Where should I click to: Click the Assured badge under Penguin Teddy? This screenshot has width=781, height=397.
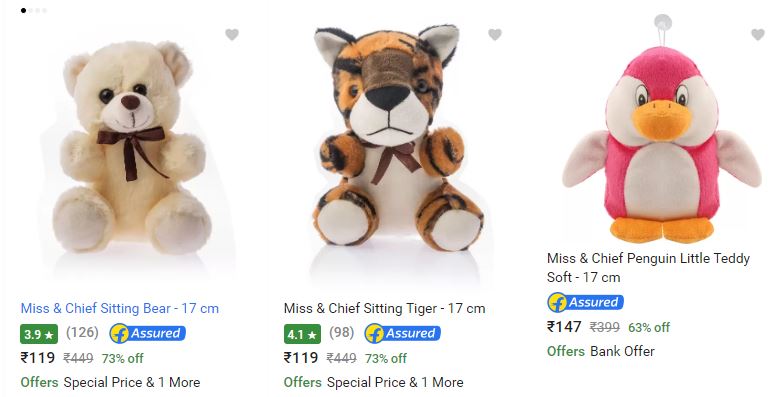(x=585, y=302)
